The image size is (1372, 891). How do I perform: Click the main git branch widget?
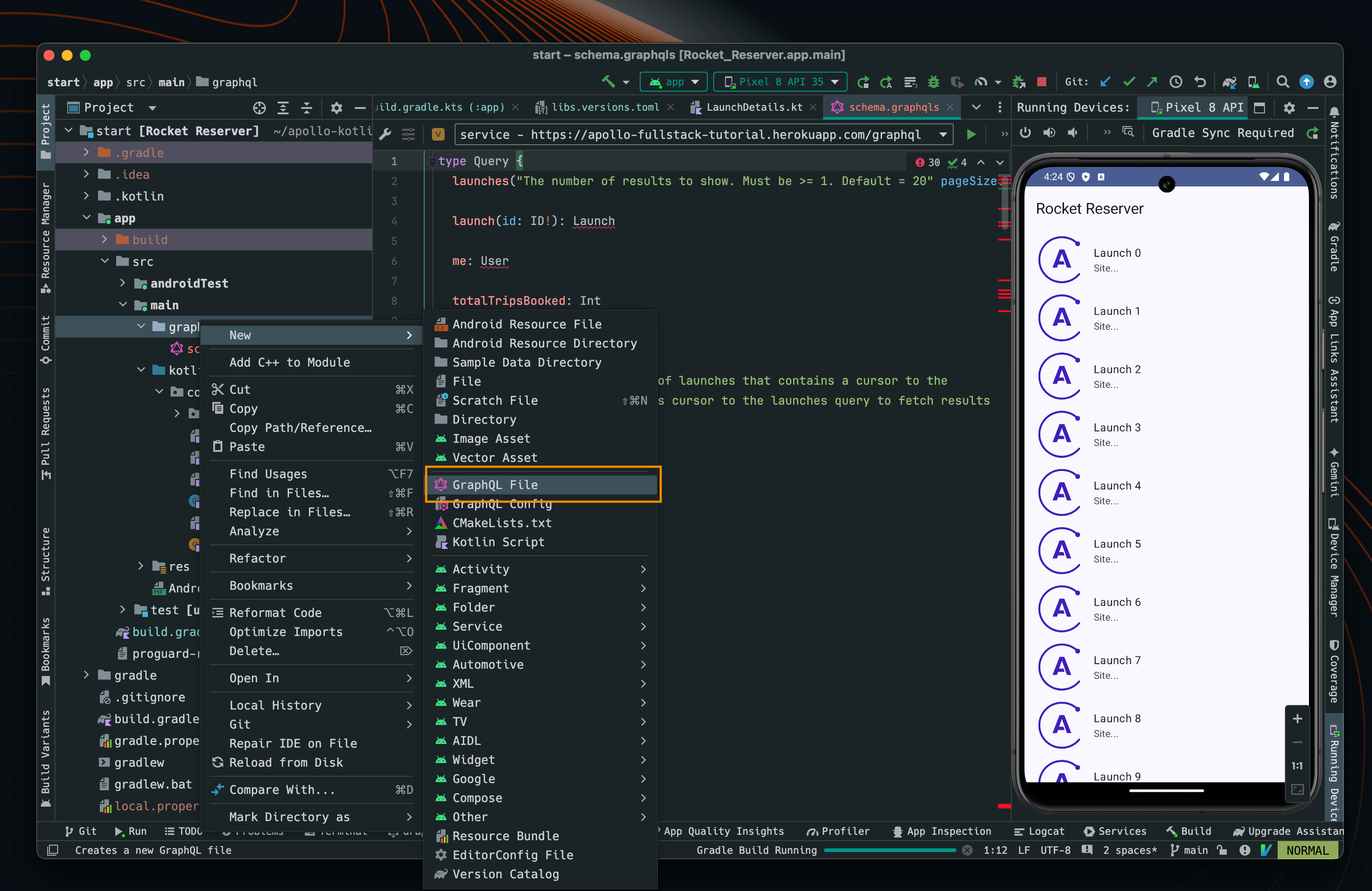[1189, 850]
